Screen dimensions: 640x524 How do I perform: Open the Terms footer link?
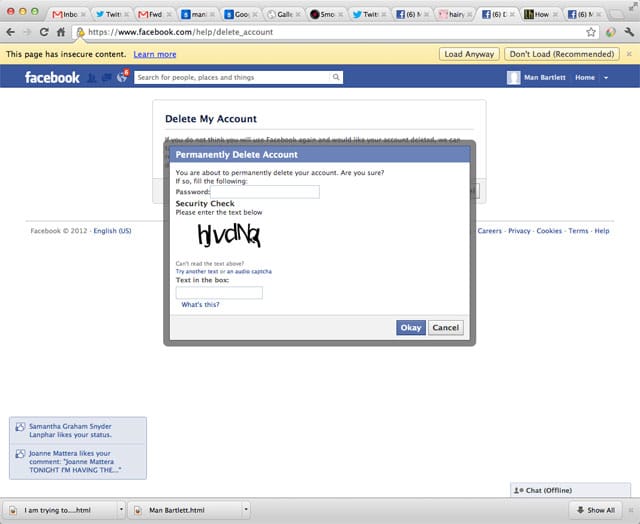578,231
